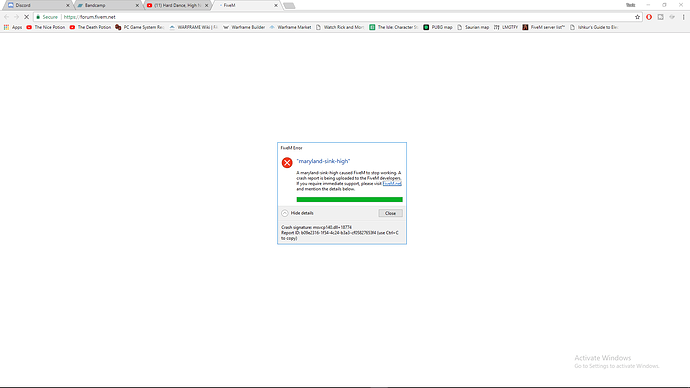
Task: Close the Hard Dance YouTube tab
Action: tap(206, 5)
